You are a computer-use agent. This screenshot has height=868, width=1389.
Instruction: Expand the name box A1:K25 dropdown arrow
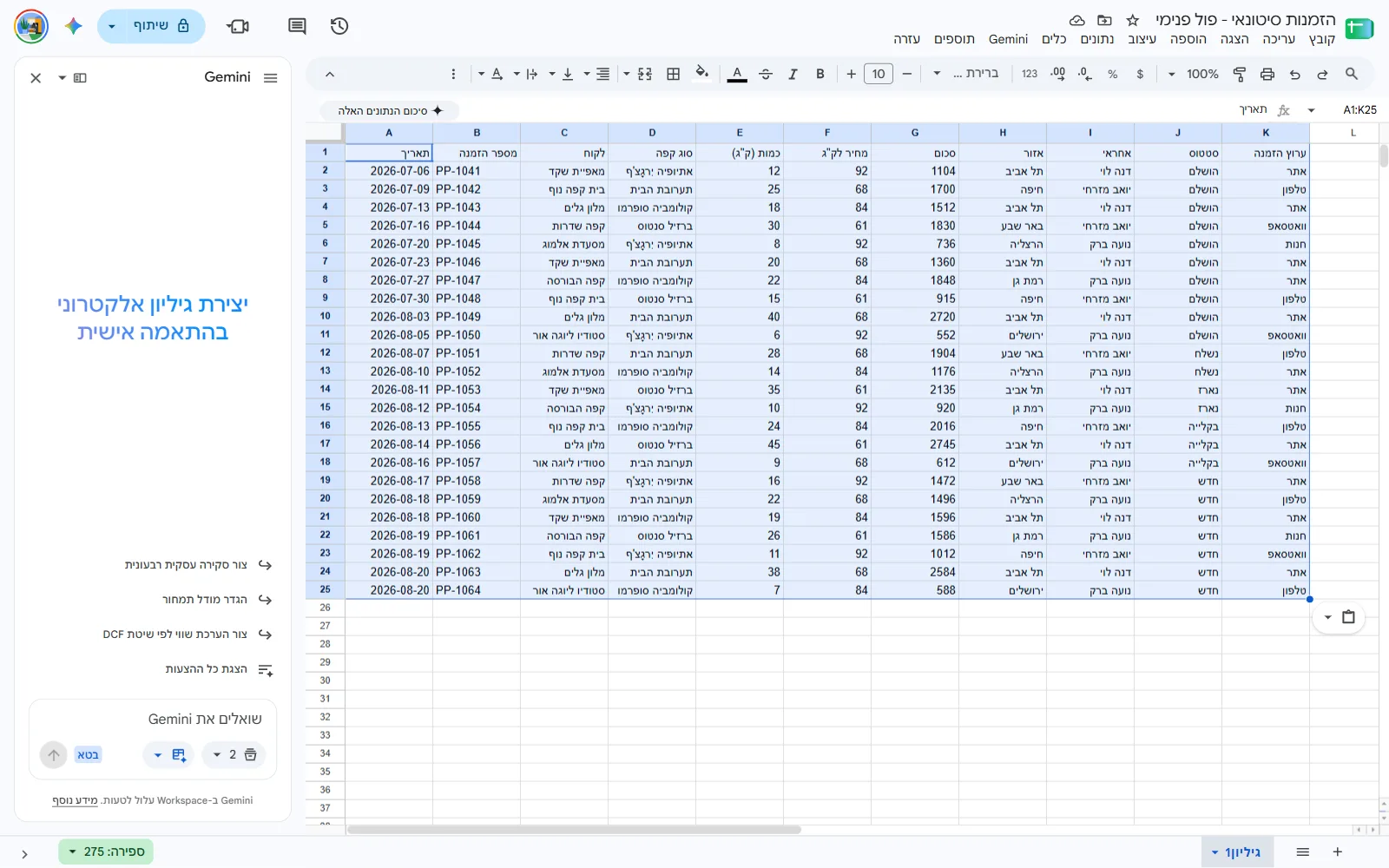point(1311,110)
